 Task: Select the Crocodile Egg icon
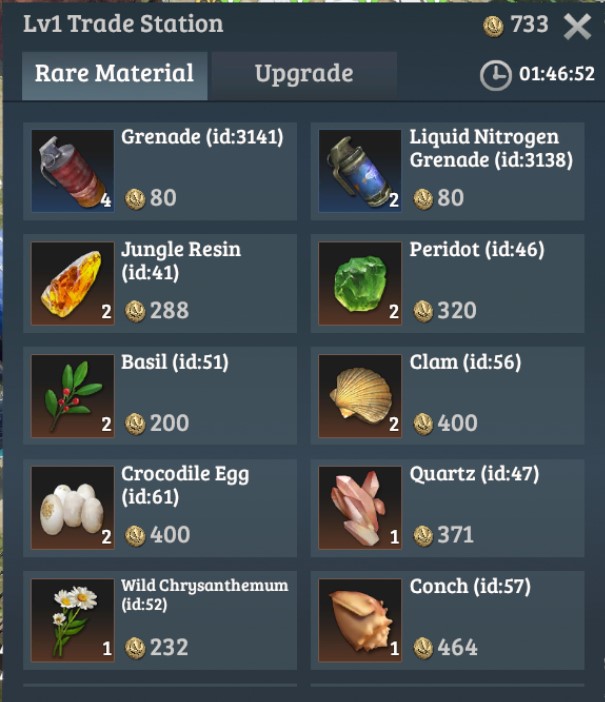tap(72, 508)
